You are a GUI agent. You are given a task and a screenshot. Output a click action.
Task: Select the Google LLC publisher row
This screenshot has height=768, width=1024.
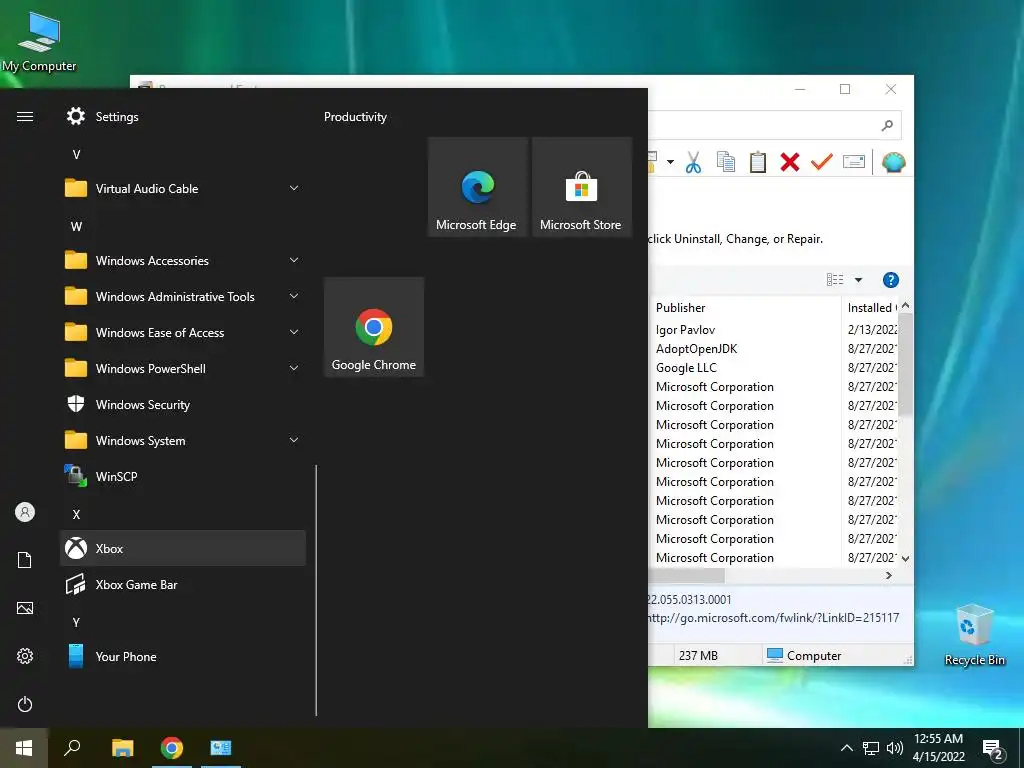[x=686, y=368]
